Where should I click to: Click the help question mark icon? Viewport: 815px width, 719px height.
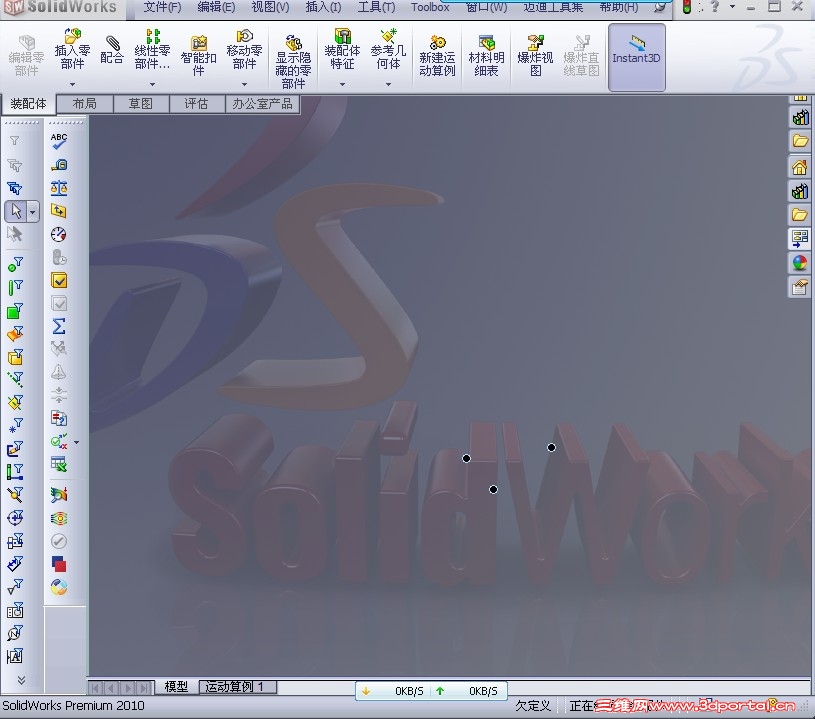point(715,7)
